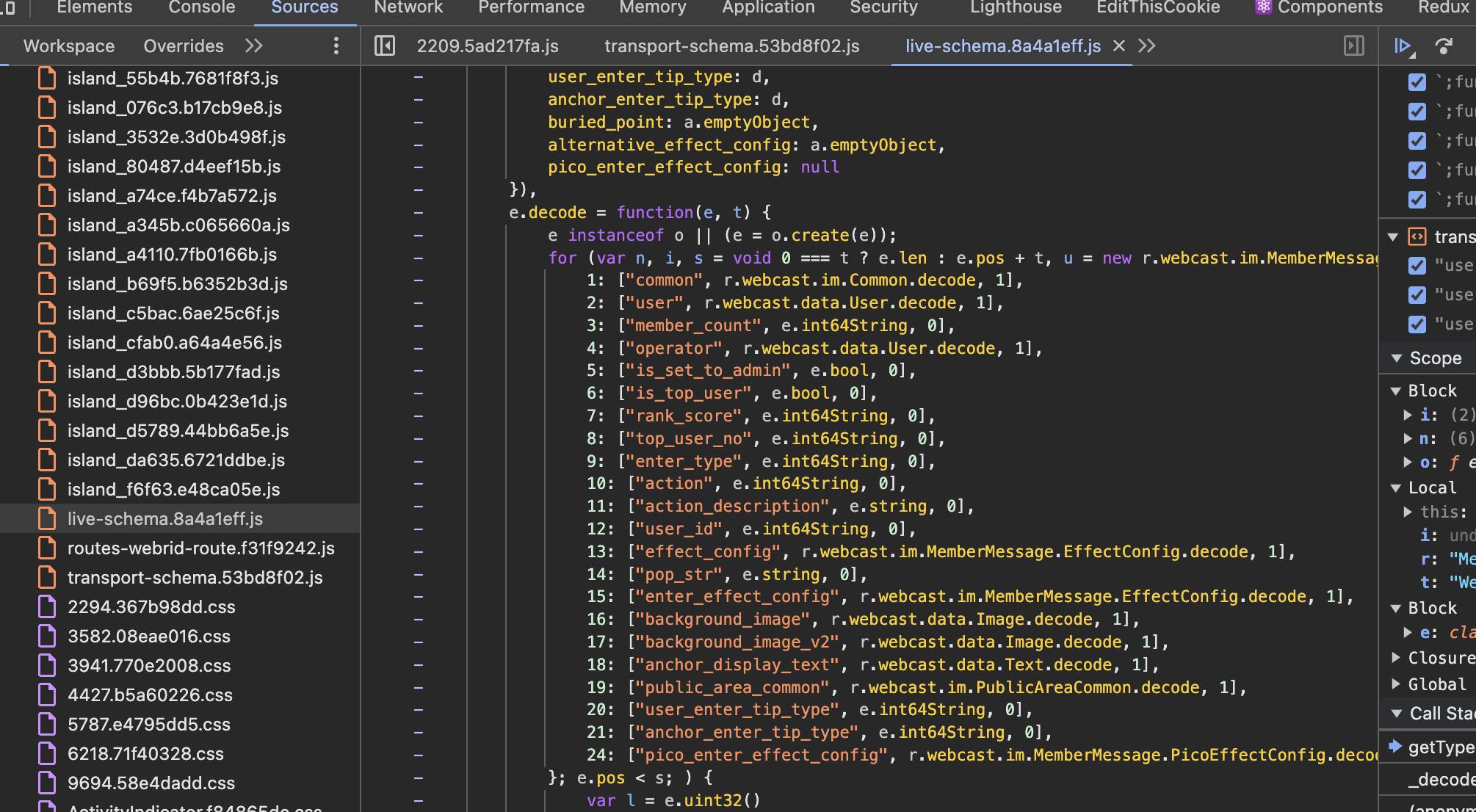Image resolution: width=1476 pixels, height=812 pixels.
Task: Expand the variable i in Block scope
Action: coord(1408,415)
